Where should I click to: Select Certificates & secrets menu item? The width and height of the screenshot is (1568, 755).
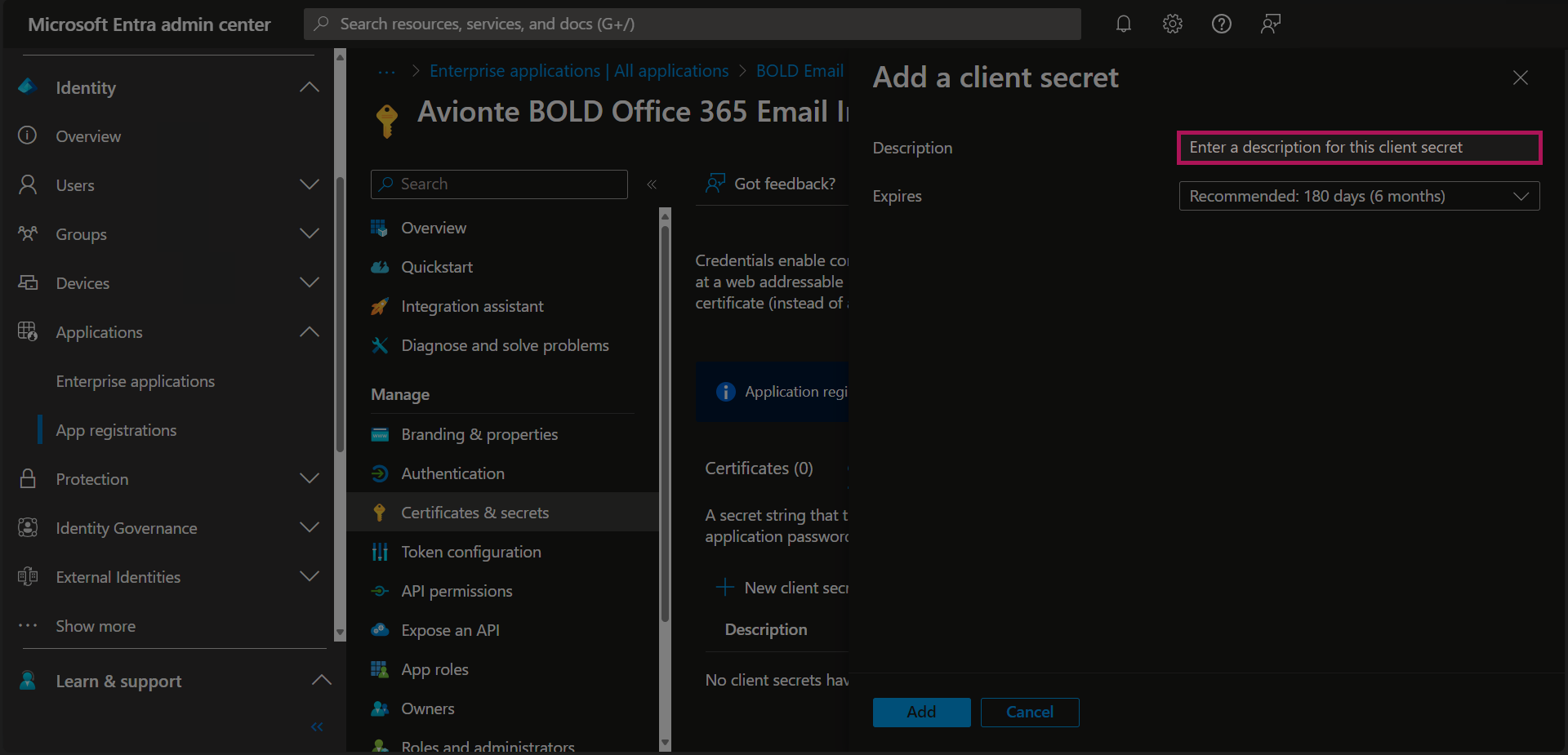coord(502,513)
